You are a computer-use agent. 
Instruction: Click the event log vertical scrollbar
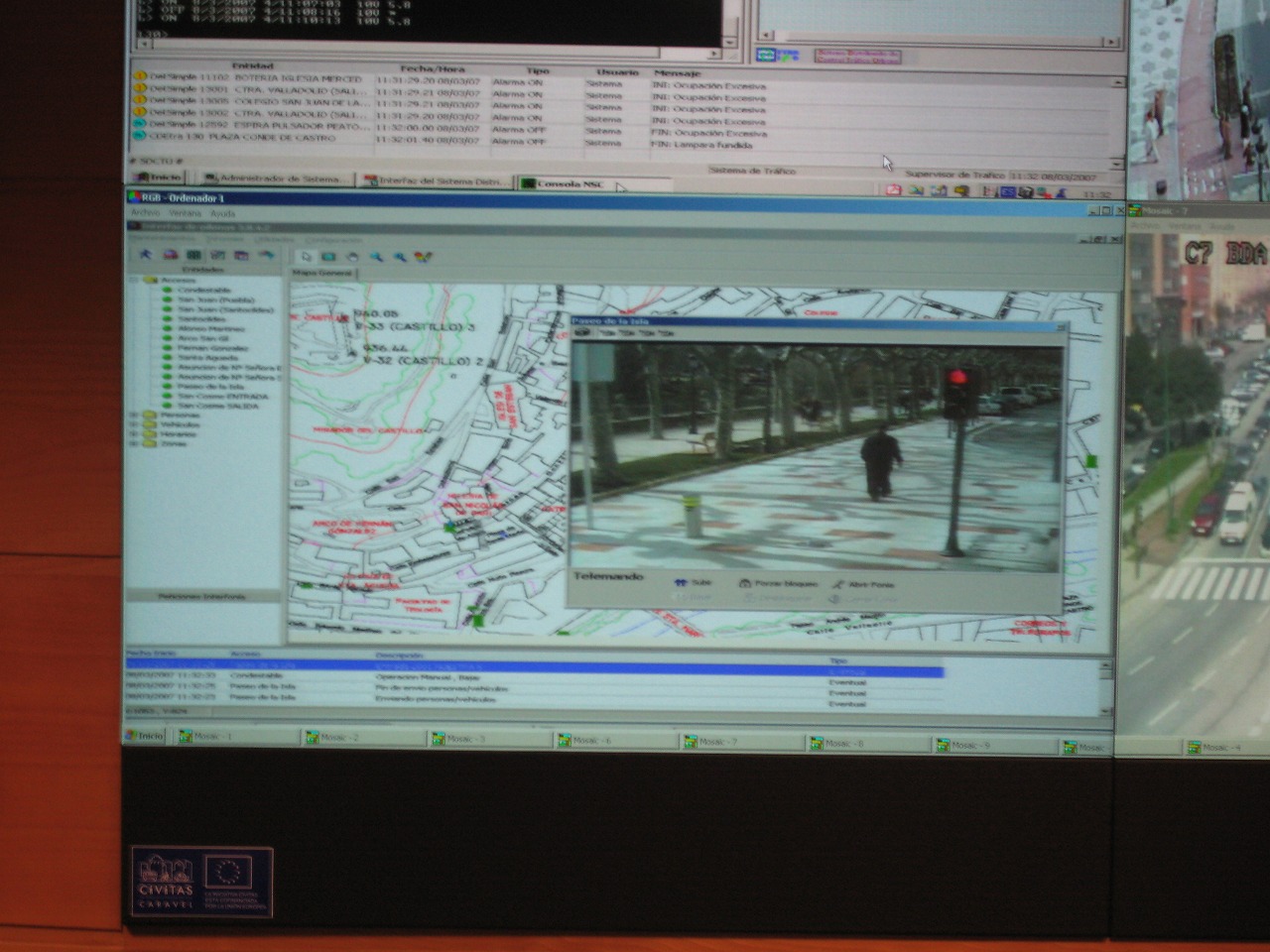pos(1105,688)
